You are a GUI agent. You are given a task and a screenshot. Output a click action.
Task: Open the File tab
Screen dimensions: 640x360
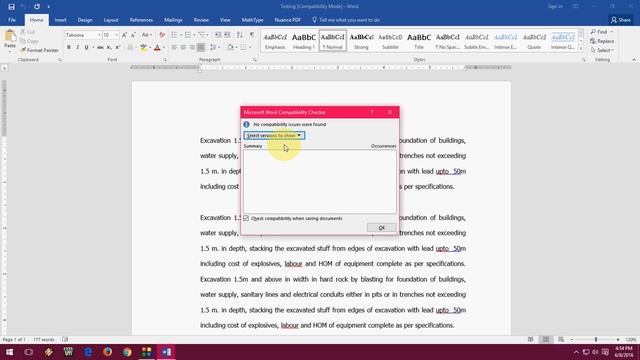click(12, 20)
